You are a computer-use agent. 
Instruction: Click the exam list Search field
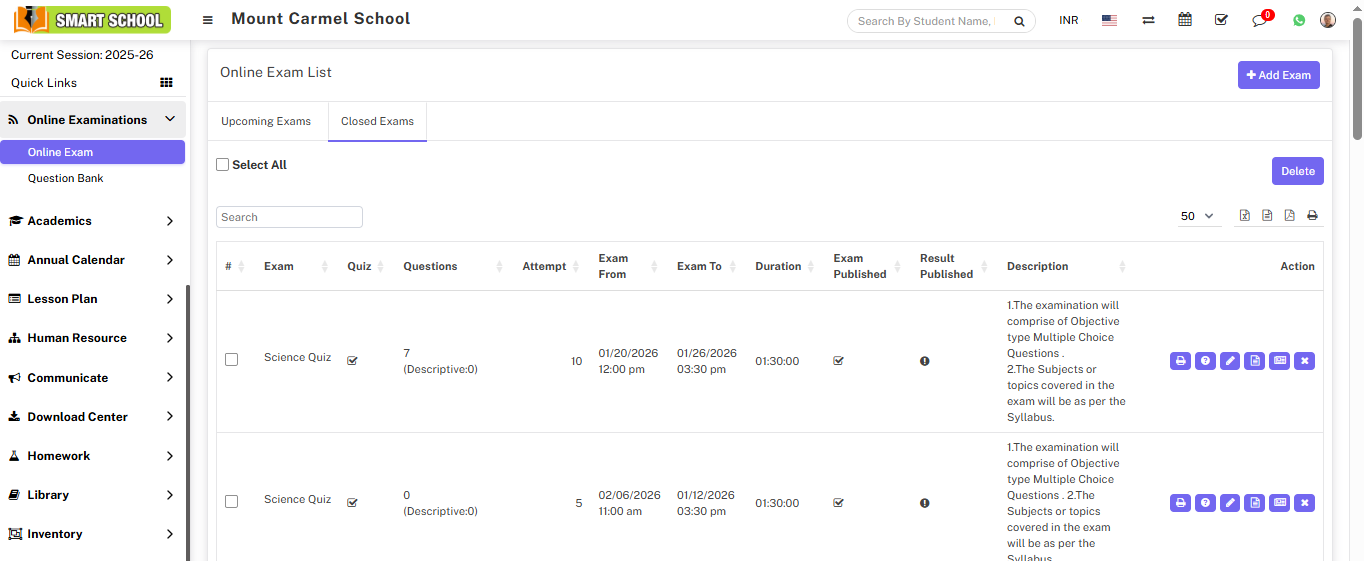point(289,217)
